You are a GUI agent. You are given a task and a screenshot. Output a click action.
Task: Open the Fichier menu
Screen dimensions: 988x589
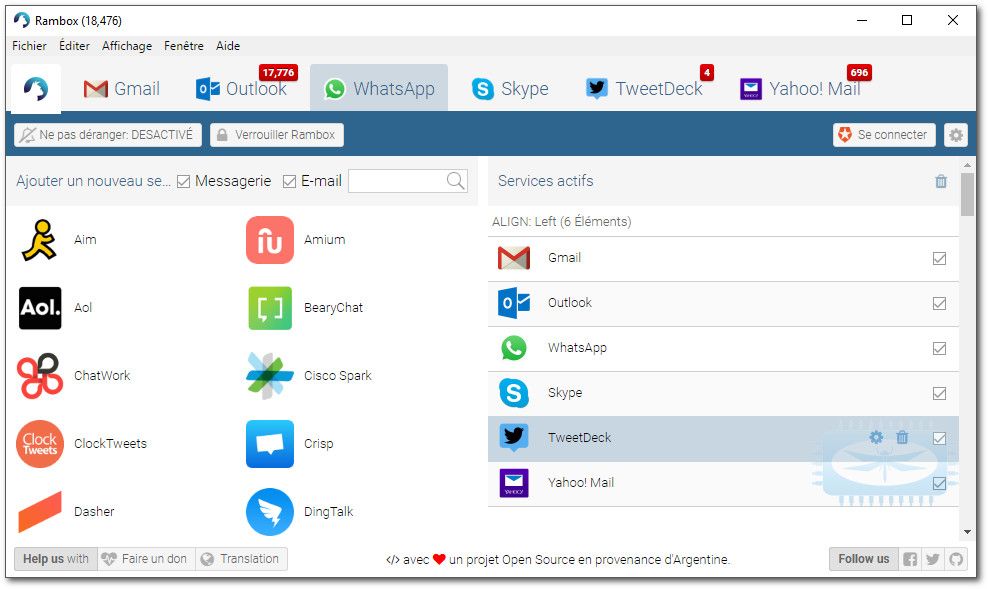click(29, 46)
